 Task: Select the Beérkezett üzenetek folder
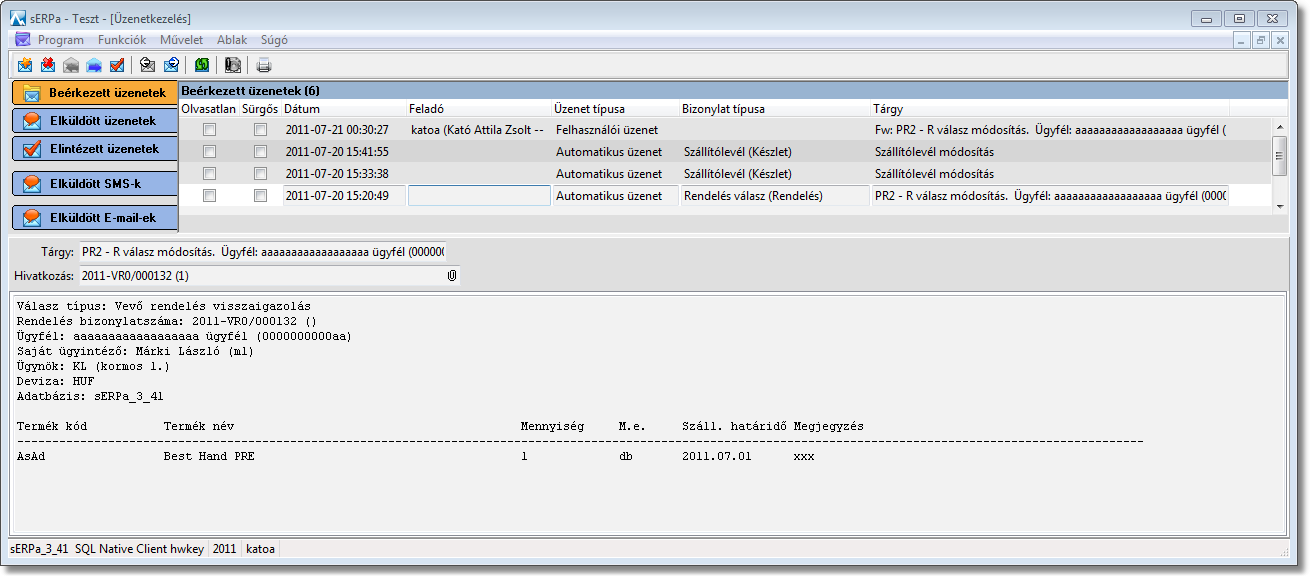click(x=95, y=92)
